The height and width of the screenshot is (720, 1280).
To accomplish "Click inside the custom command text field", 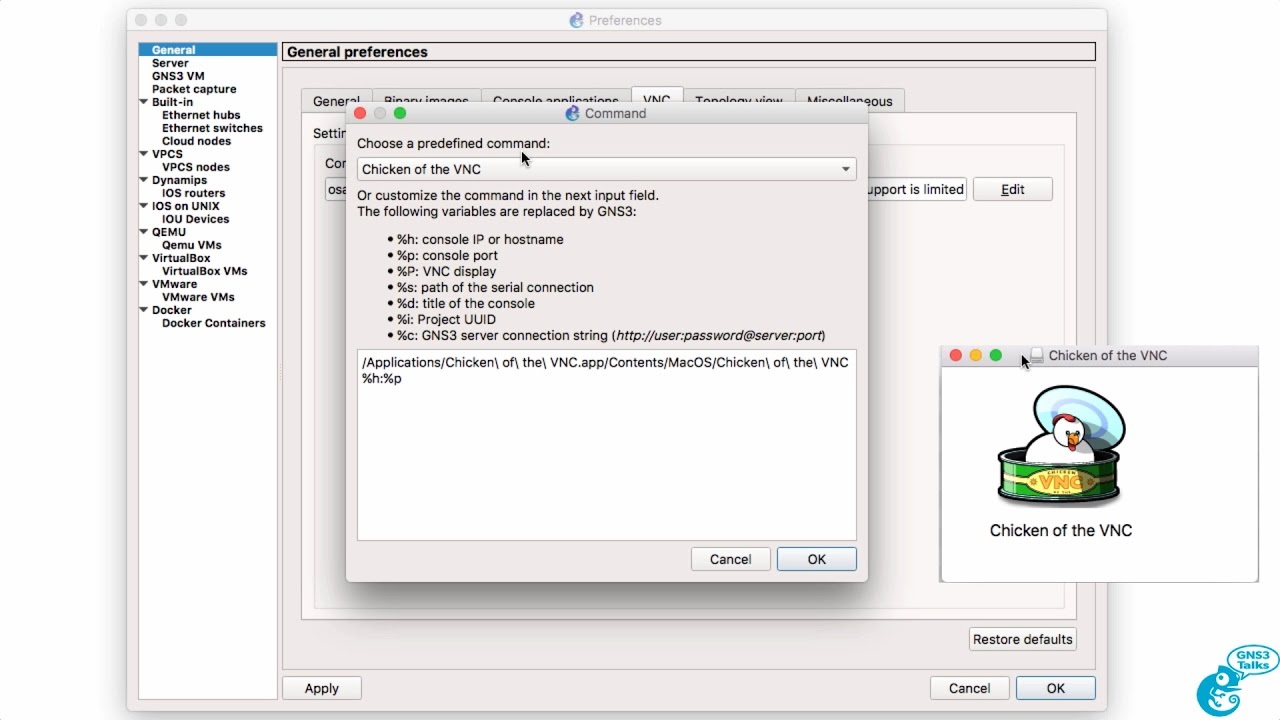I will click(606, 445).
